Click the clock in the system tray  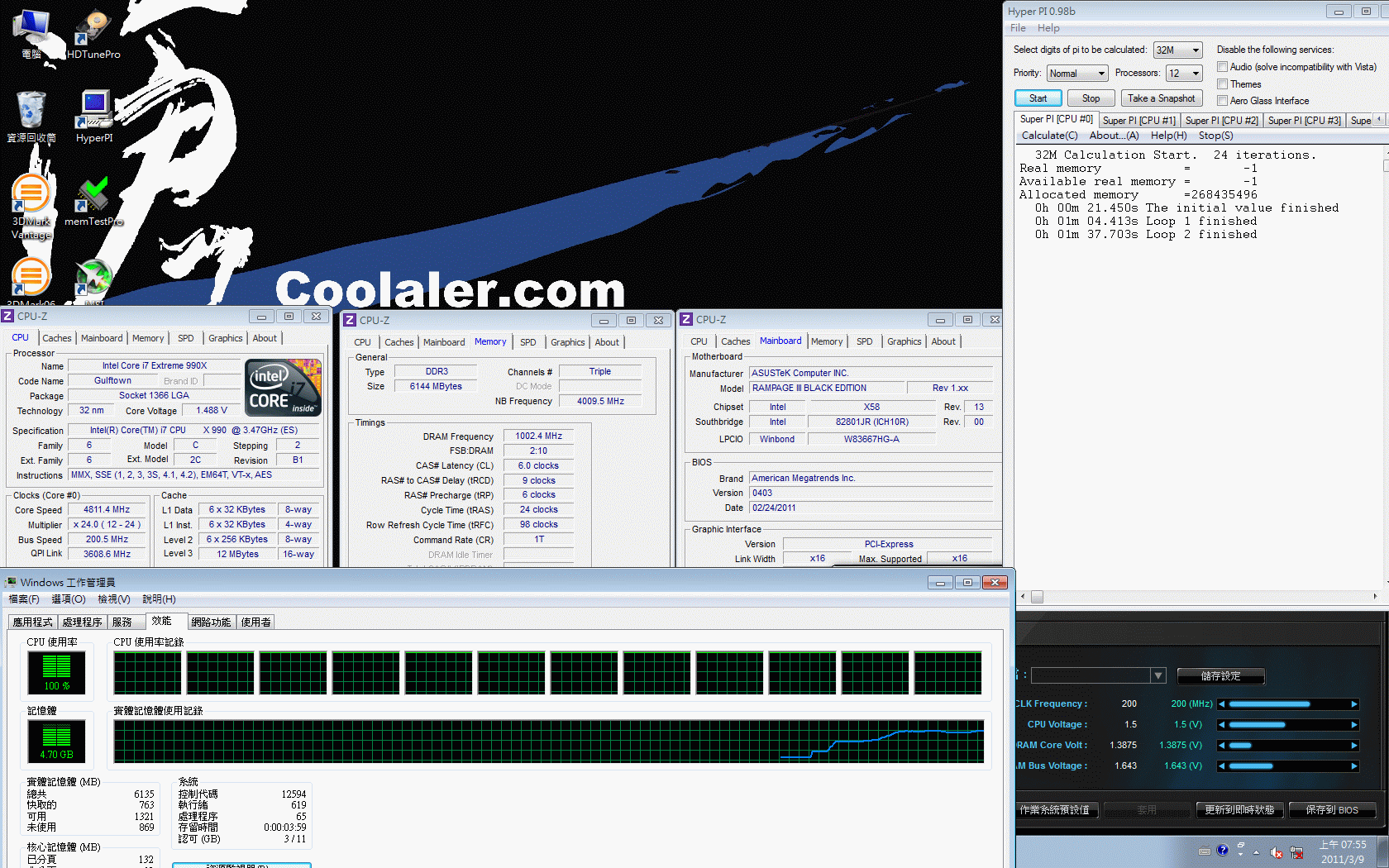point(1343,852)
